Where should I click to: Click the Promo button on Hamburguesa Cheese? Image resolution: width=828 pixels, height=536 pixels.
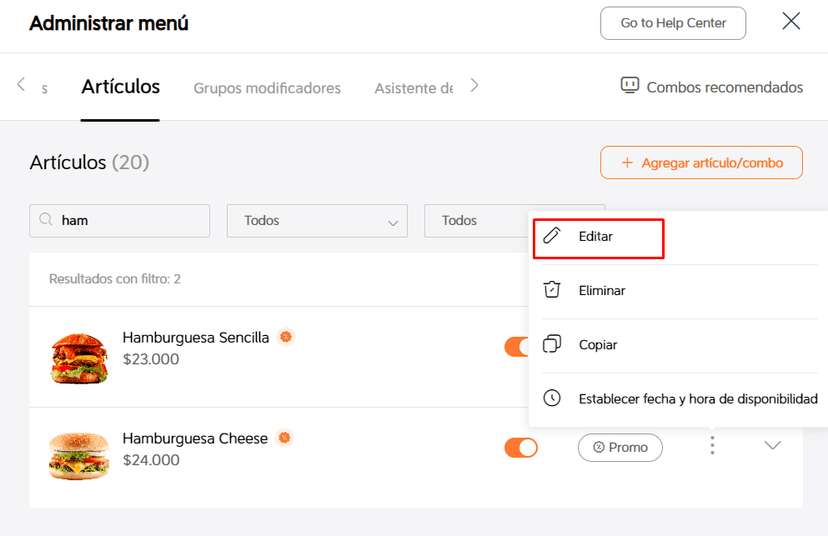tap(620, 447)
